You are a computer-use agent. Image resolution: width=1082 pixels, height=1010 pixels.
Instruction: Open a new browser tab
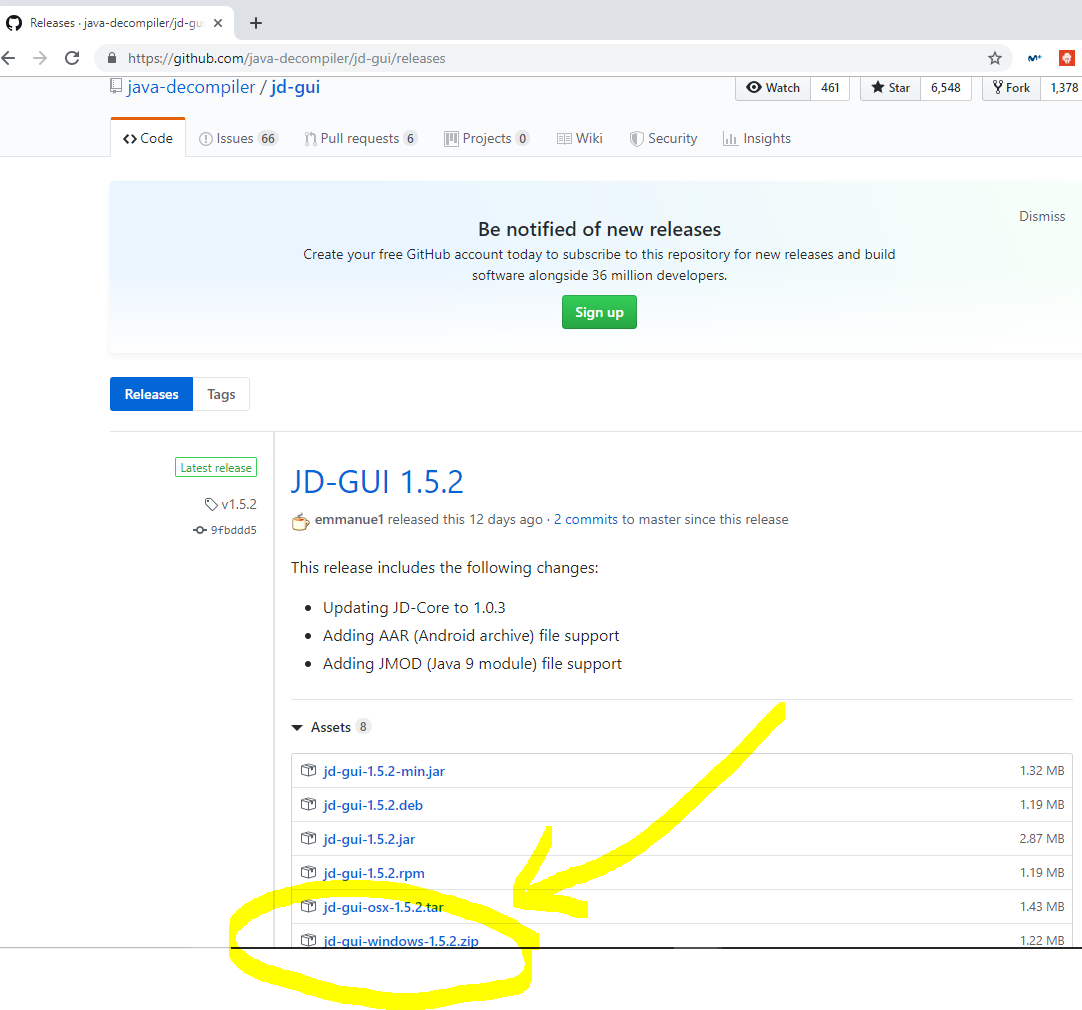point(256,22)
